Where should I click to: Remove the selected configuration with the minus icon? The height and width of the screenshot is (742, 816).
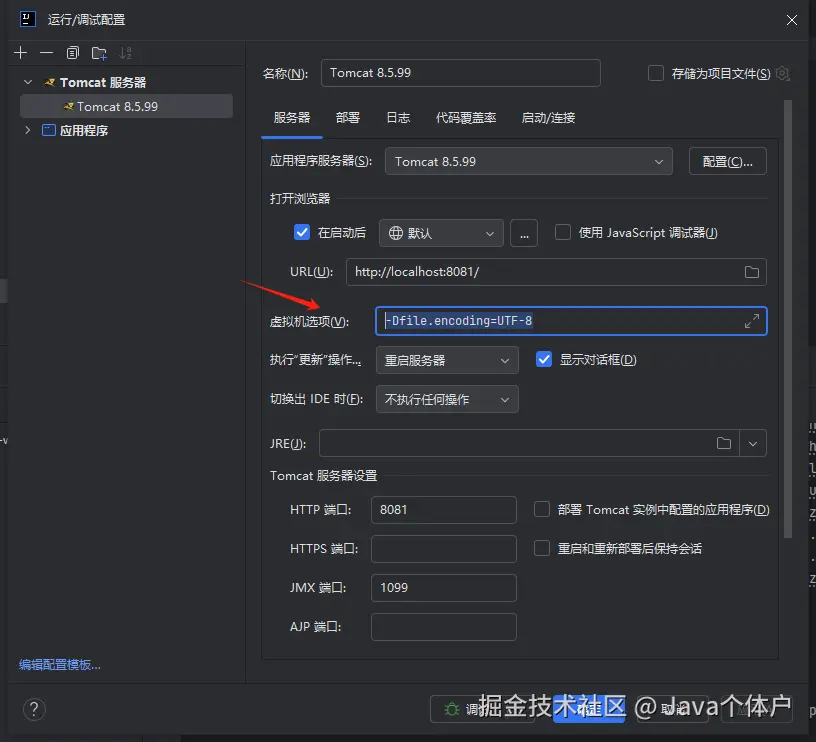click(46, 53)
